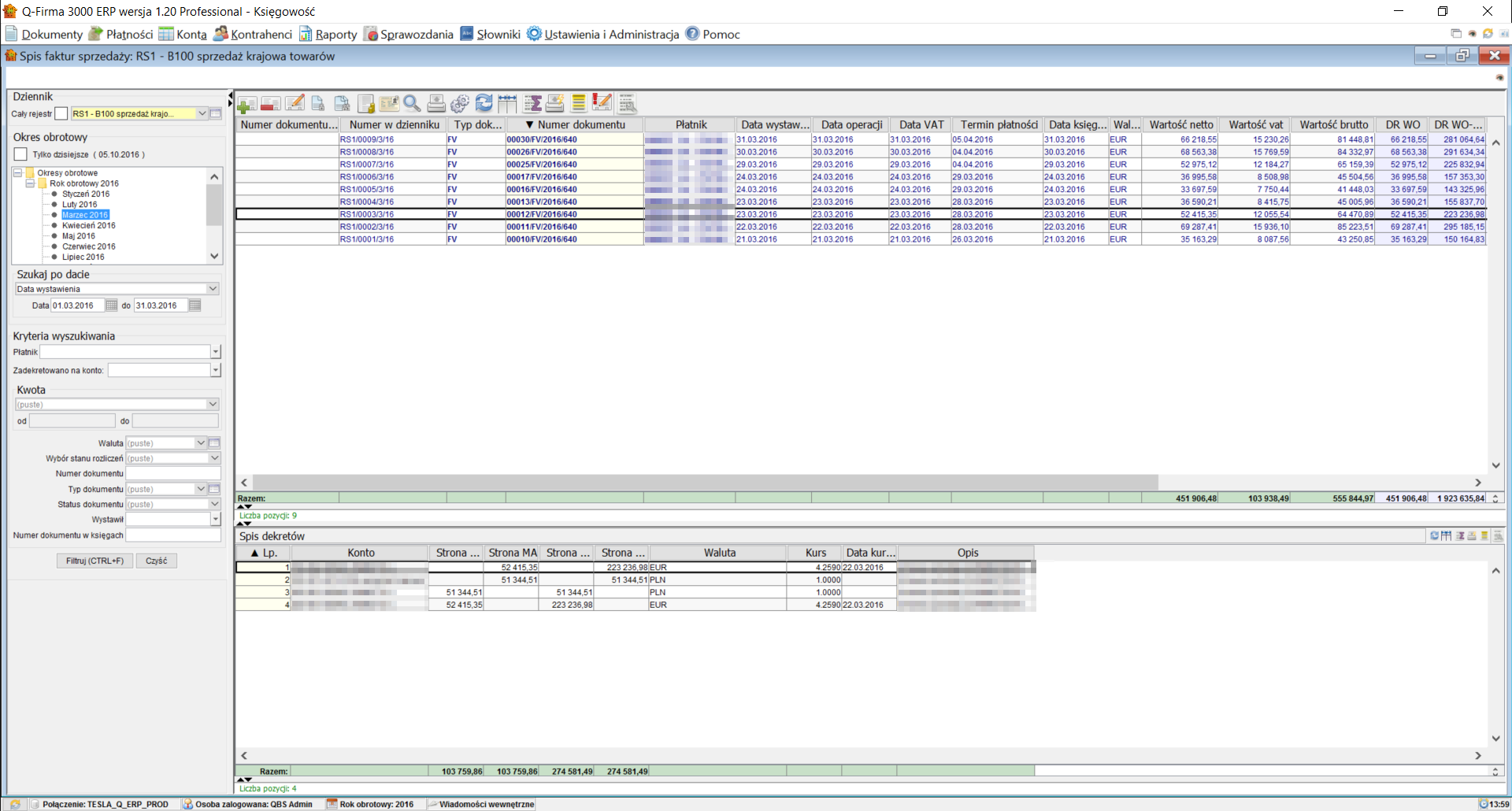Select Kwiecień 2016 in period tree
Screen dimensions: 1512x811
pos(88,225)
